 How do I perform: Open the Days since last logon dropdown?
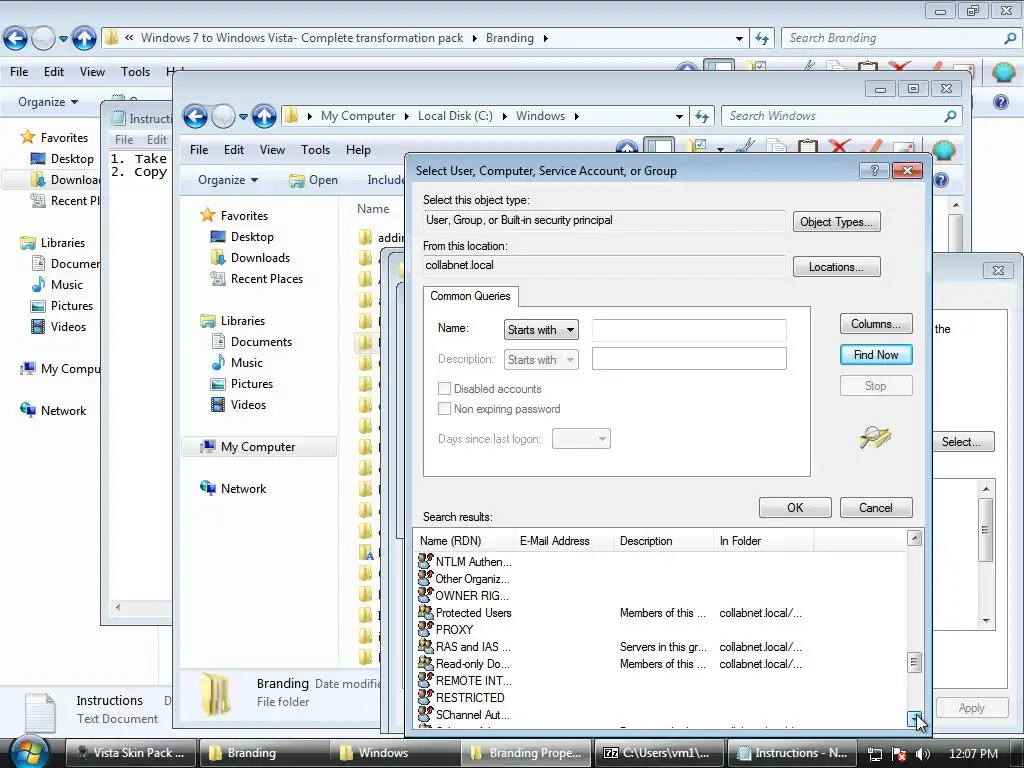581,439
